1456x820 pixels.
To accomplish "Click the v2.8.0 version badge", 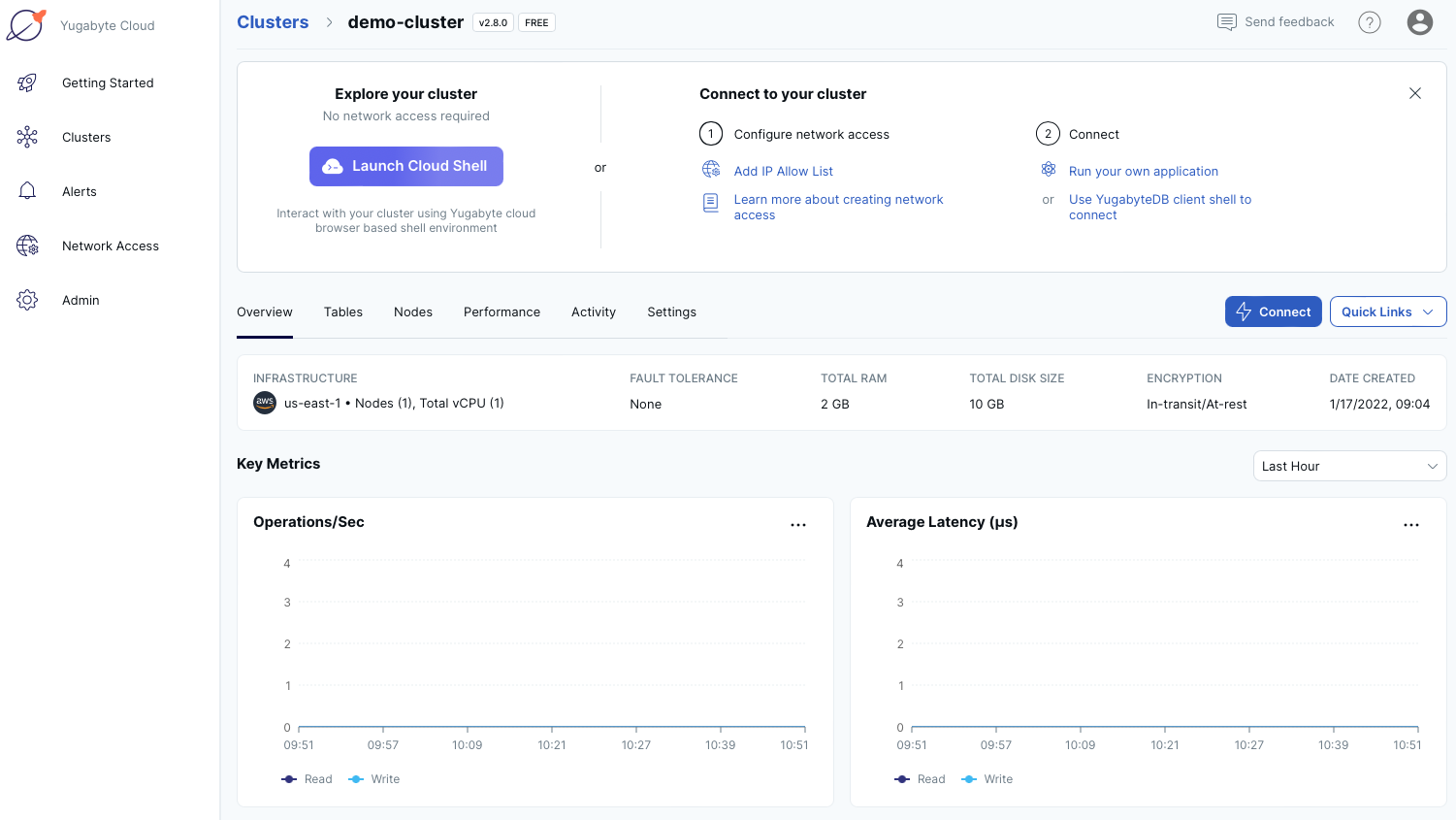I will pos(493,22).
